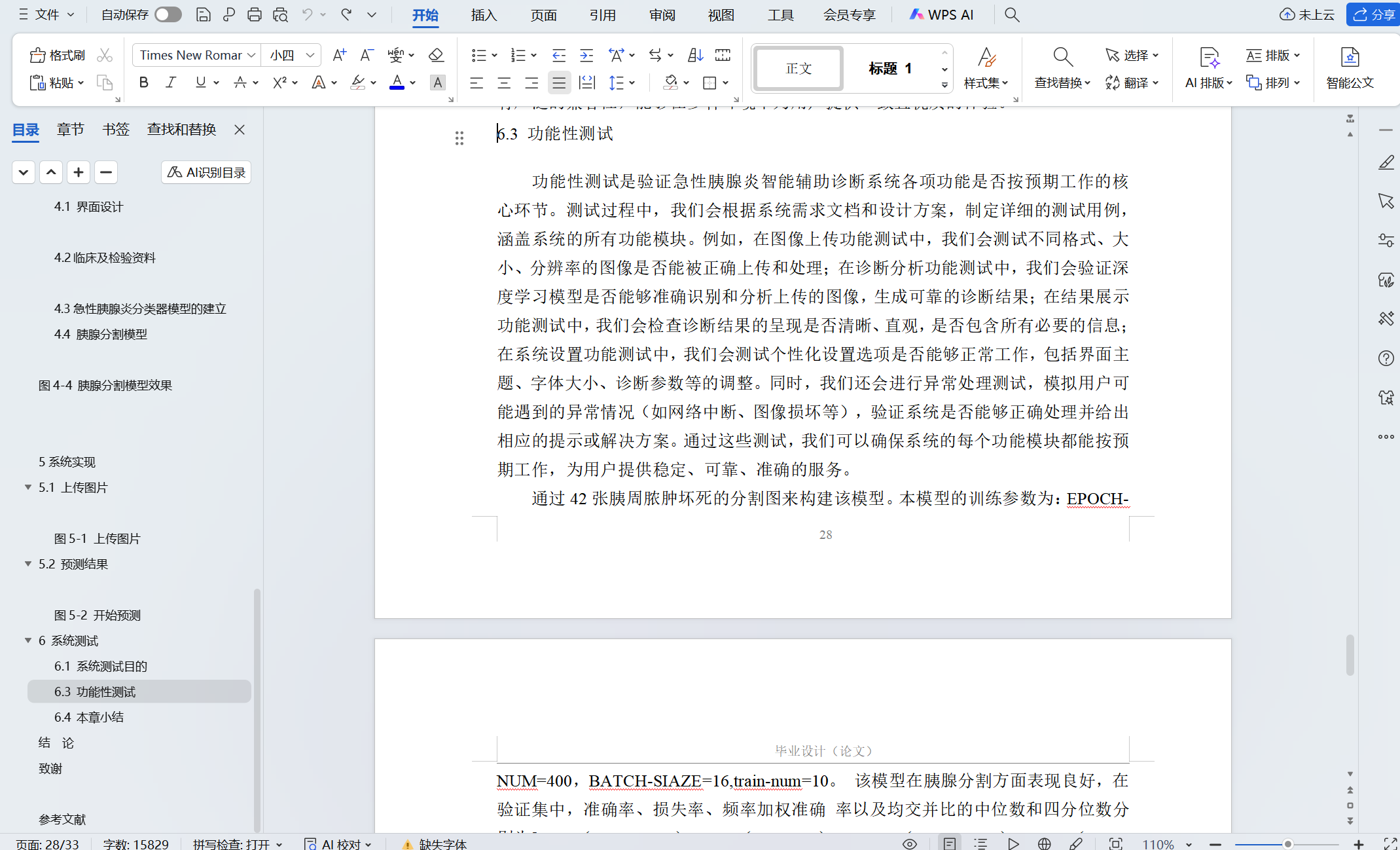Click the 未上云 cloud status button
This screenshot has width=1400, height=850.
click(x=1307, y=14)
